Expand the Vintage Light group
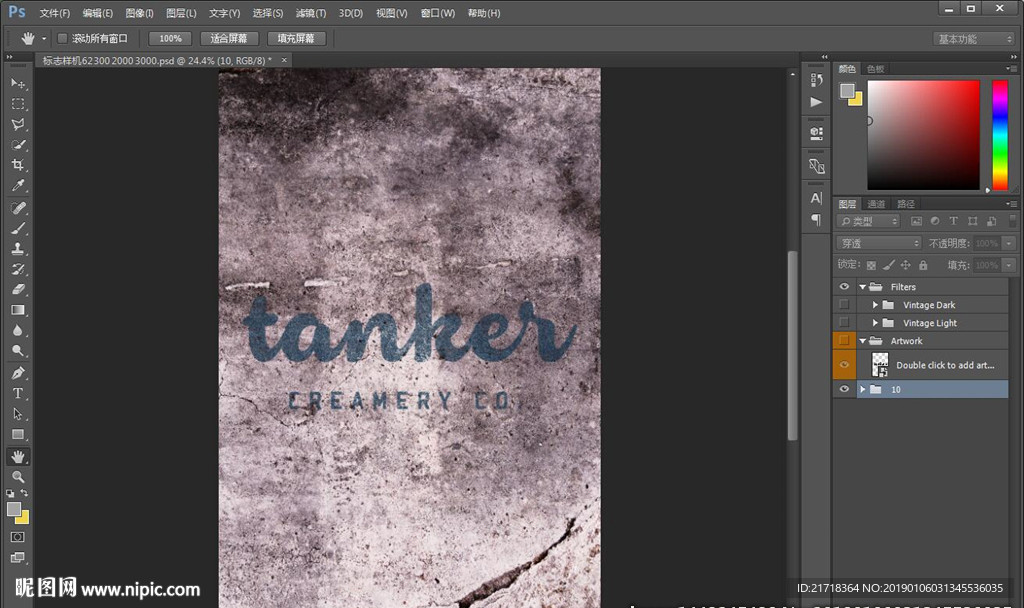This screenshot has width=1024, height=608. (875, 323)
